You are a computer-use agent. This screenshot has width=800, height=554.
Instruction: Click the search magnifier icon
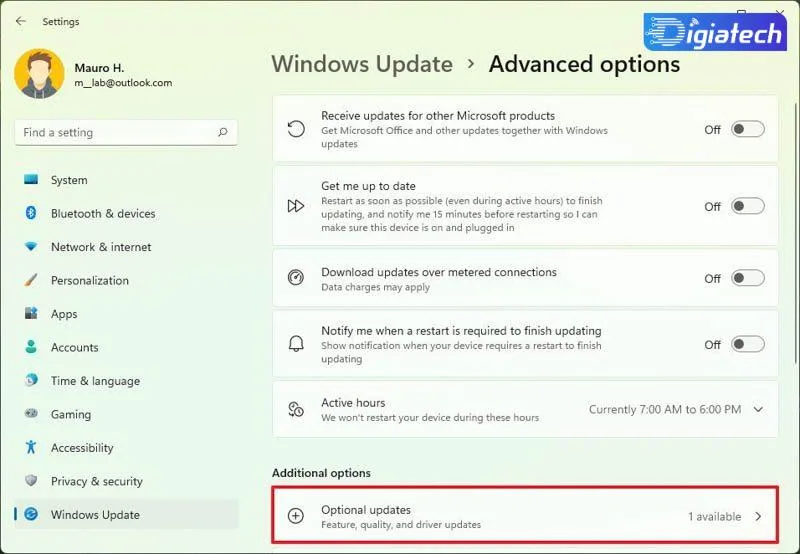click(x=222, y=133)
